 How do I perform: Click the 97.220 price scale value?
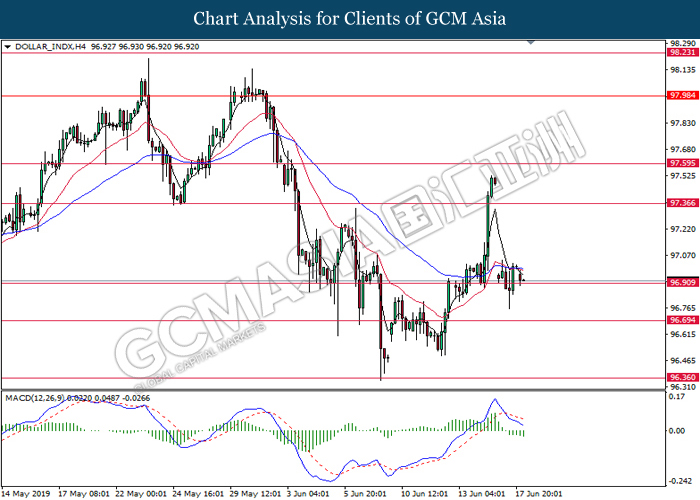click(683, 229)
